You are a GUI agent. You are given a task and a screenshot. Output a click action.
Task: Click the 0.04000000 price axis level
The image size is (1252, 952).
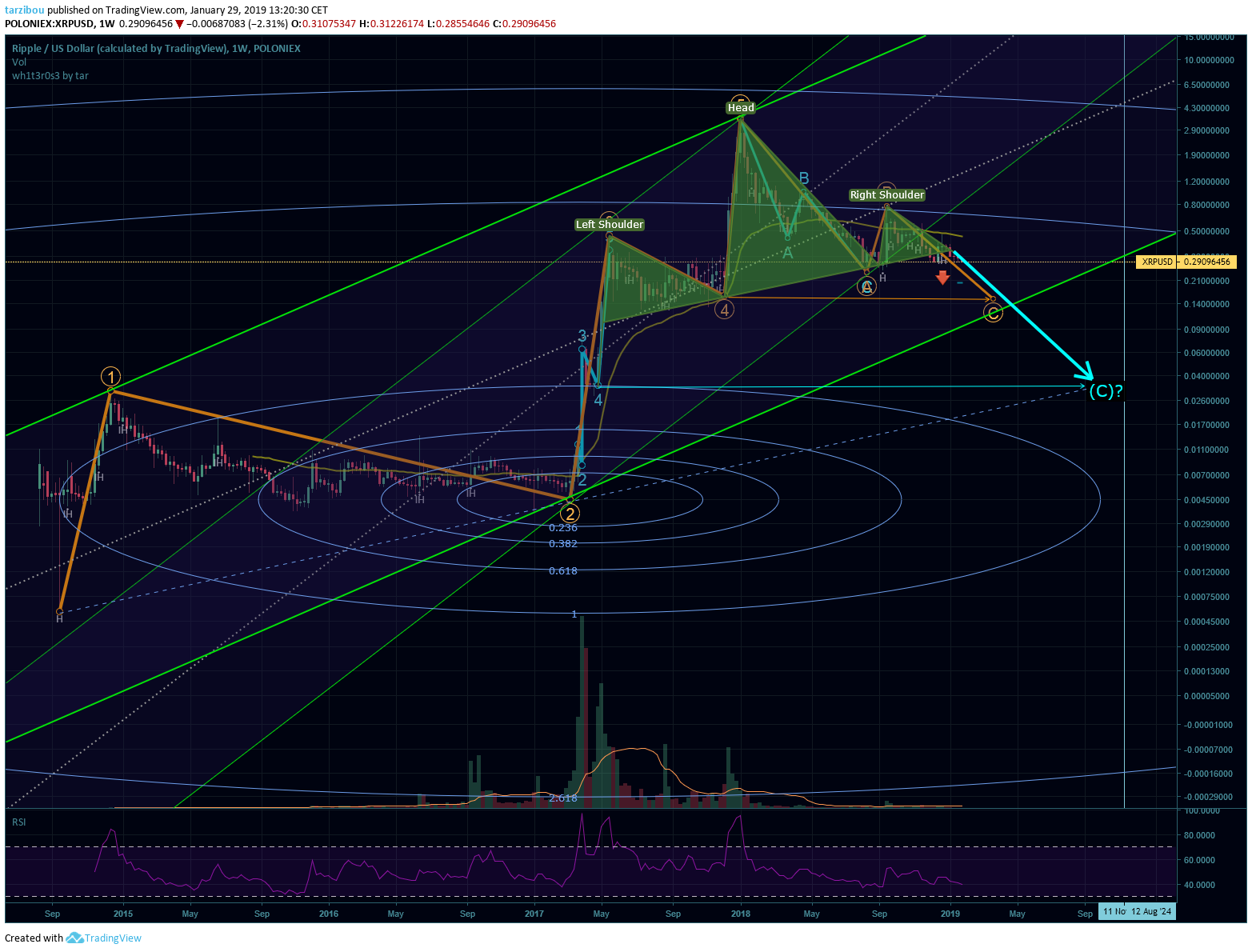point(1207,376)
